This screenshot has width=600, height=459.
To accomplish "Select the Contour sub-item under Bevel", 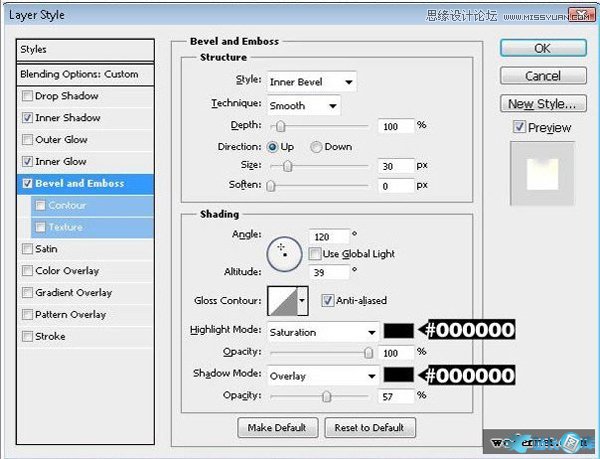I will pyautogui.click(x=67, y=205).
